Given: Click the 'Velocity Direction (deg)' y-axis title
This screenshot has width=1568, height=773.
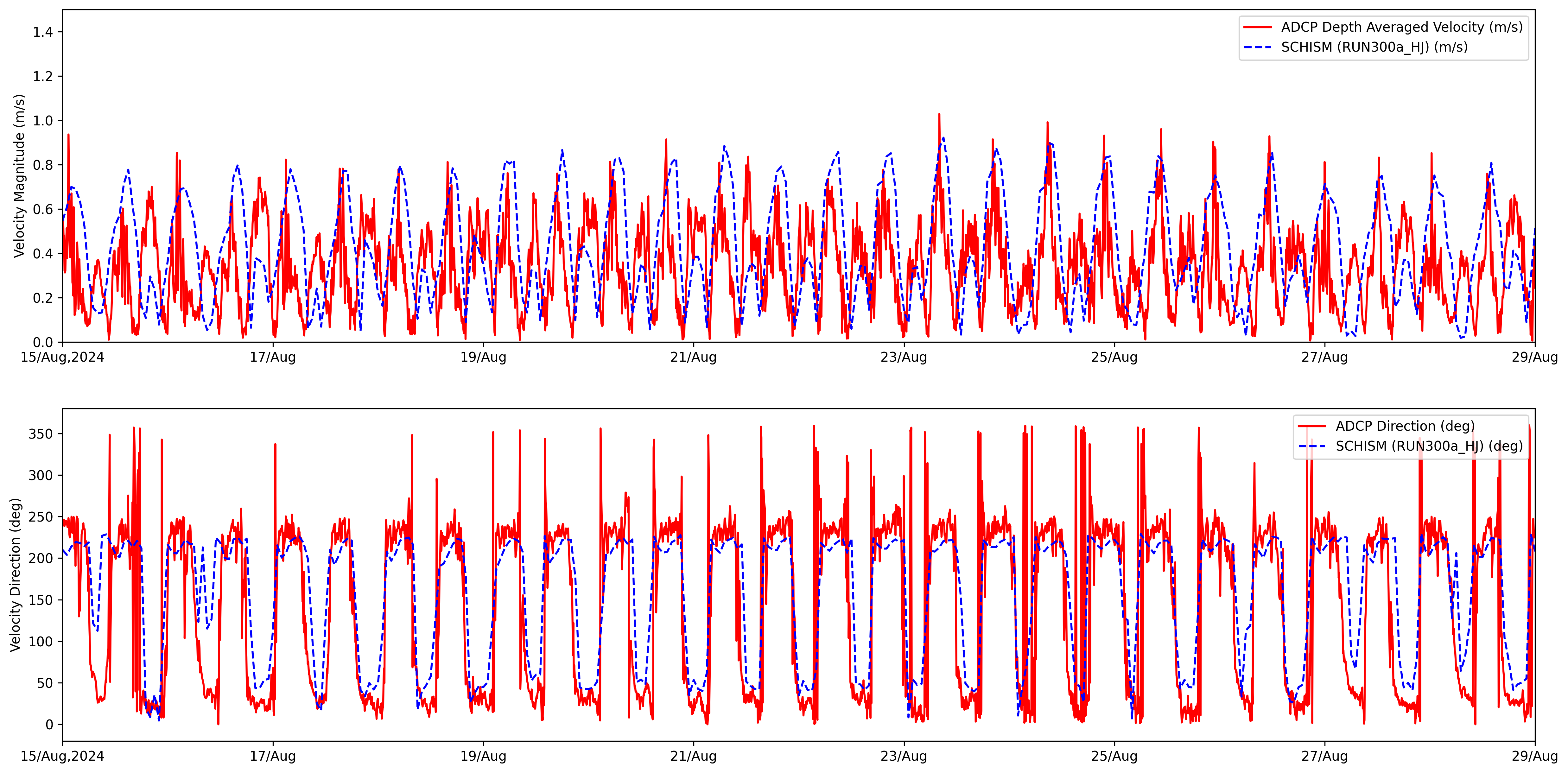Looking at the screenshot, I should pos(16,574).
